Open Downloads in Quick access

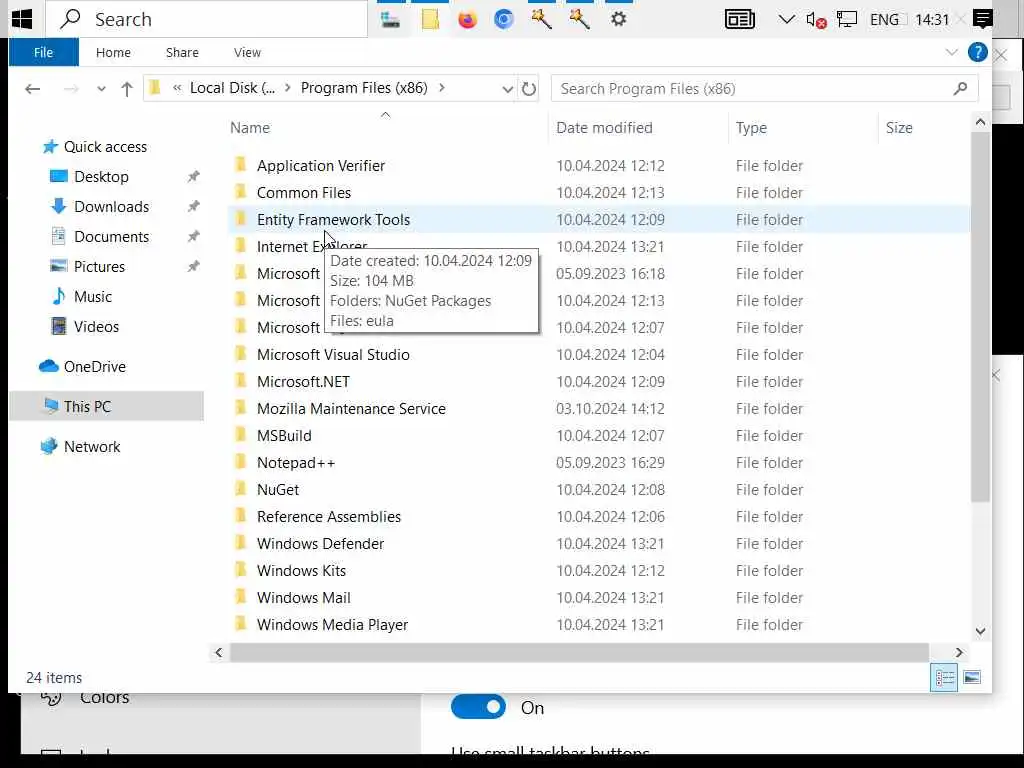coord(111,206)
